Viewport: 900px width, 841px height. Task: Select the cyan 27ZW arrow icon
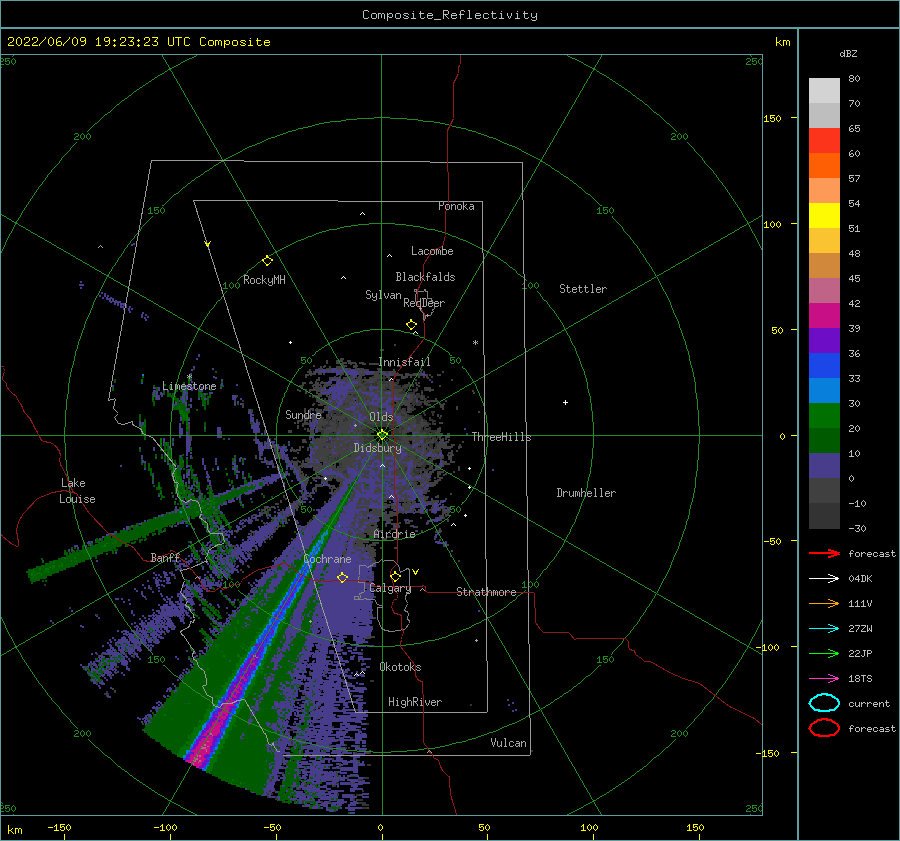(x=824, y=629)
